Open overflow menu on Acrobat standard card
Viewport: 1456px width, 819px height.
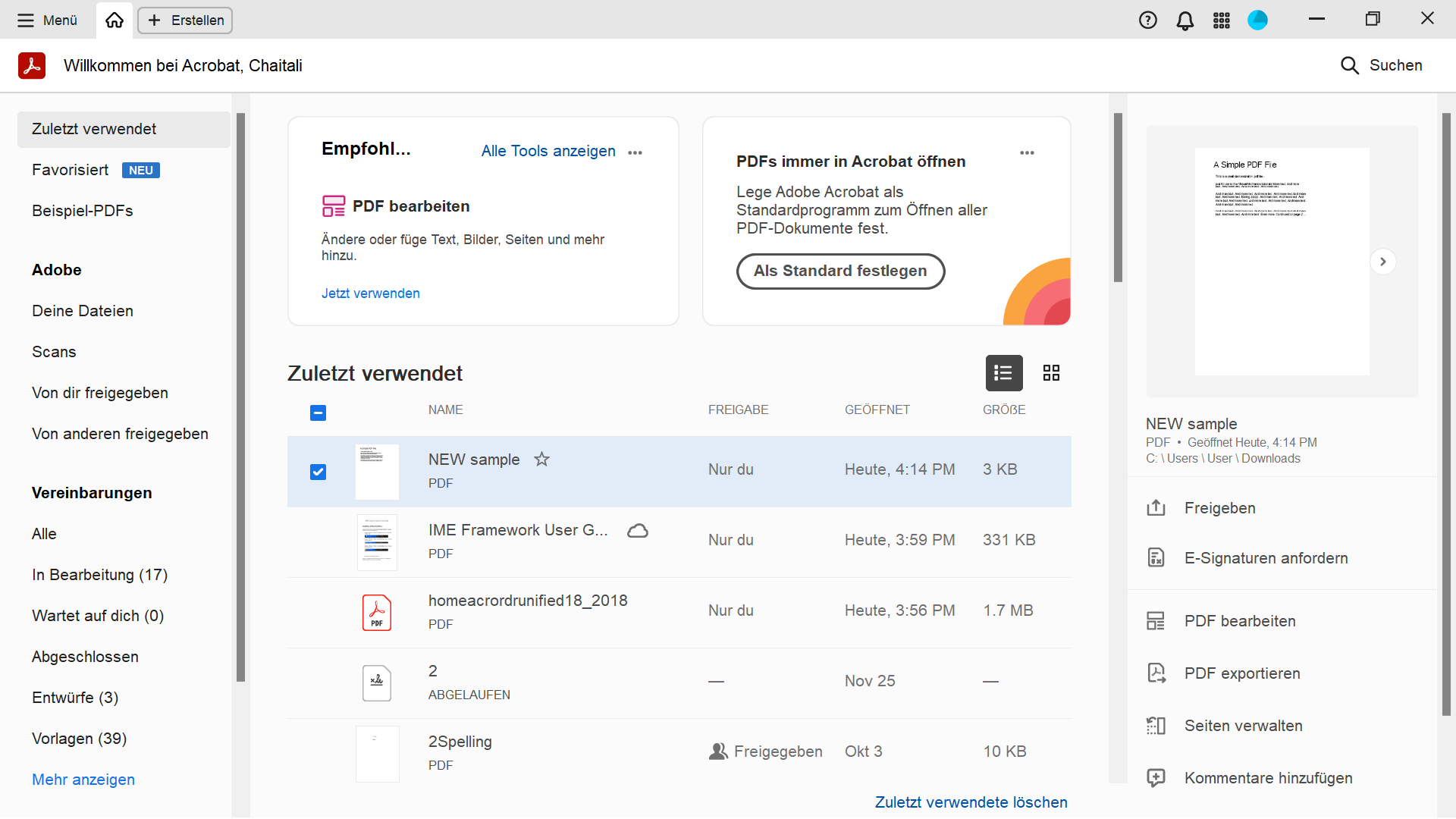[1028, 152]
